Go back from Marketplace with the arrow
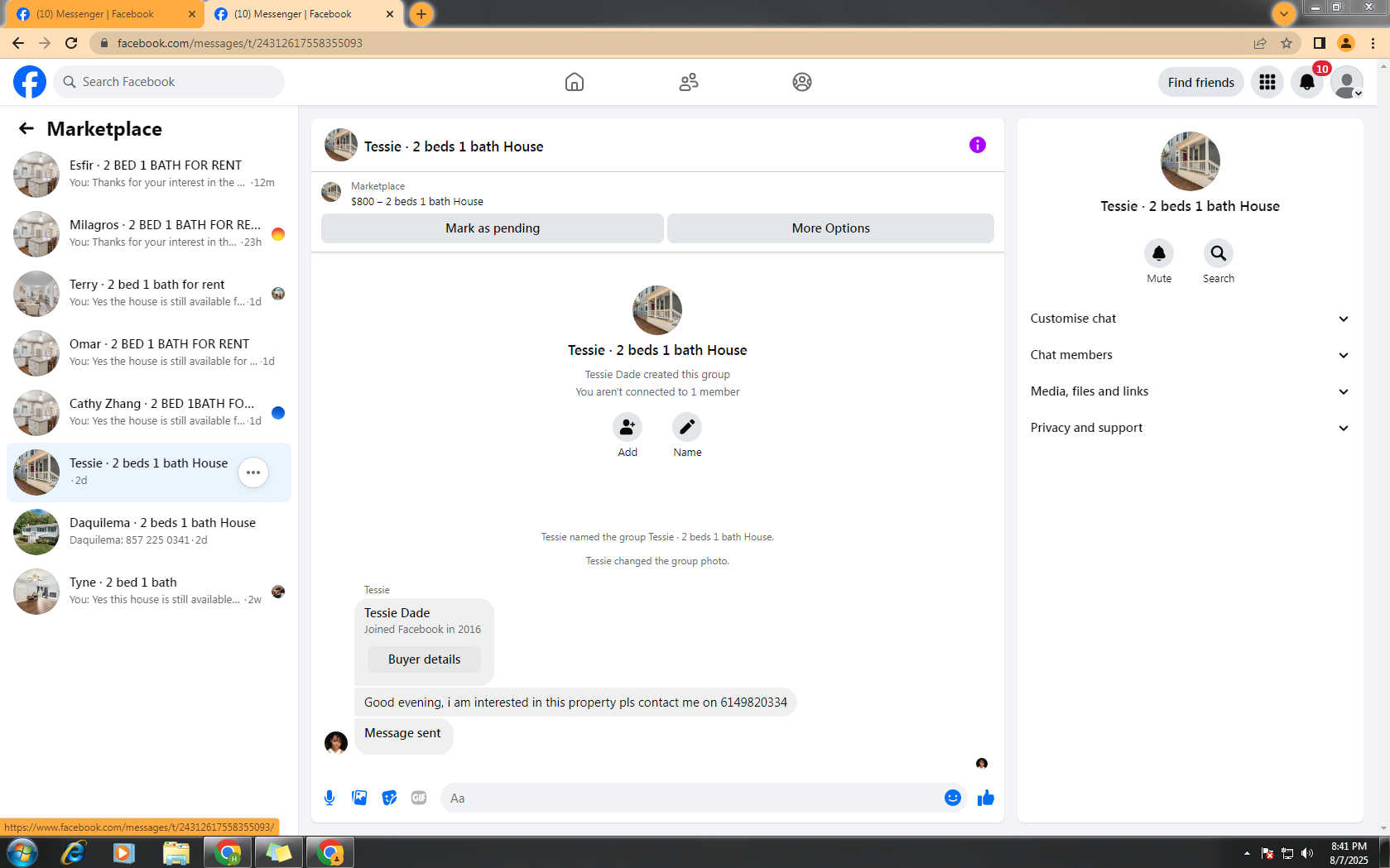1390x868 pixels. [26, 128]
